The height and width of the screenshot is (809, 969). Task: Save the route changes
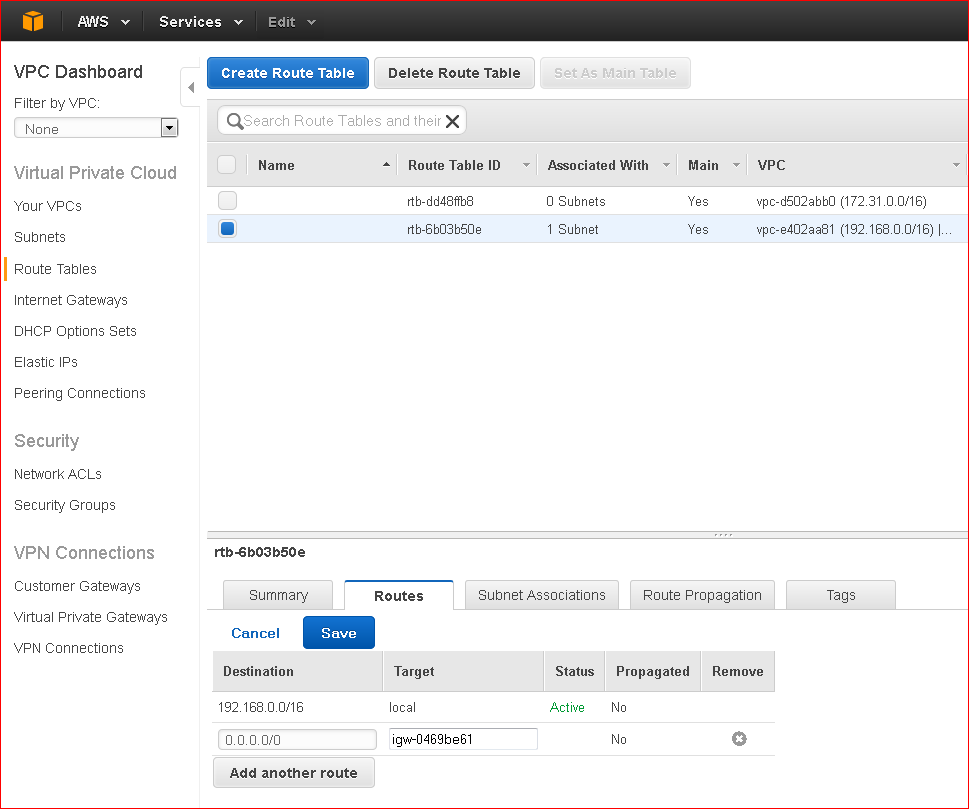(339, 632)
